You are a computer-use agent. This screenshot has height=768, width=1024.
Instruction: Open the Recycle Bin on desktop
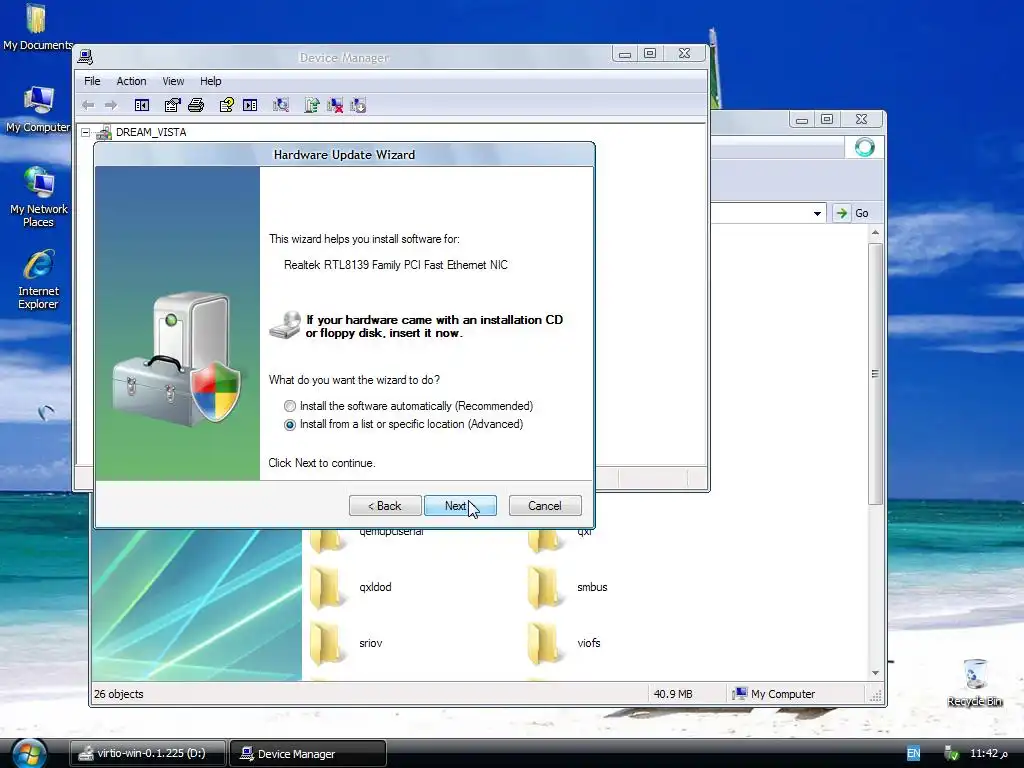click(x=974, y=682)
